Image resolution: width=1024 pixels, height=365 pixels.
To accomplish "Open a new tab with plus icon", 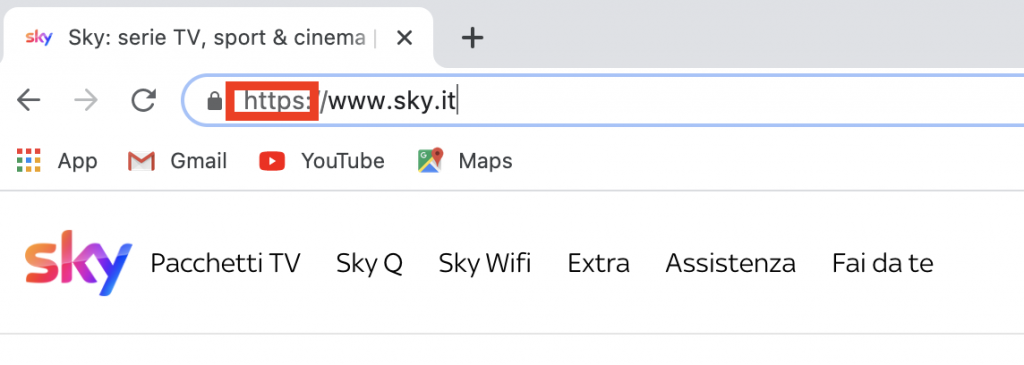I will (x=472, y=38).
